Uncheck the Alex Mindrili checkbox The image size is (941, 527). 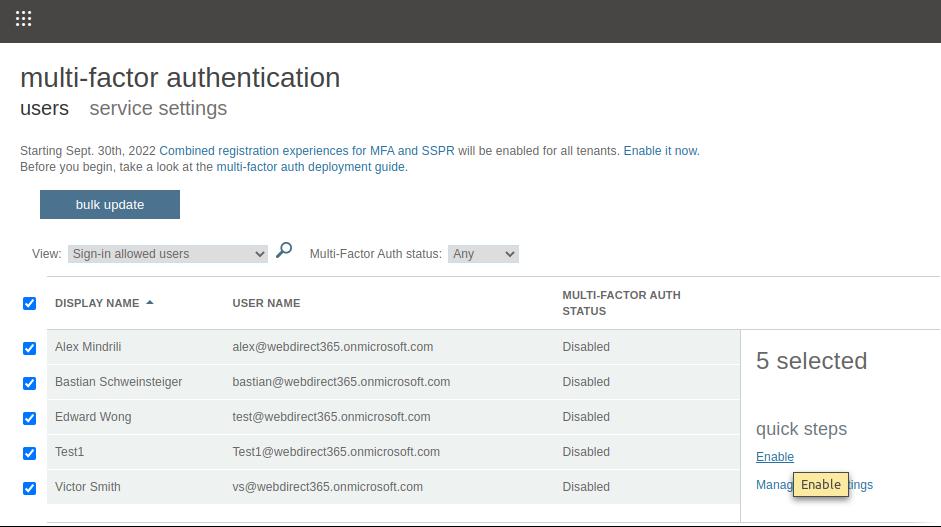29,348
